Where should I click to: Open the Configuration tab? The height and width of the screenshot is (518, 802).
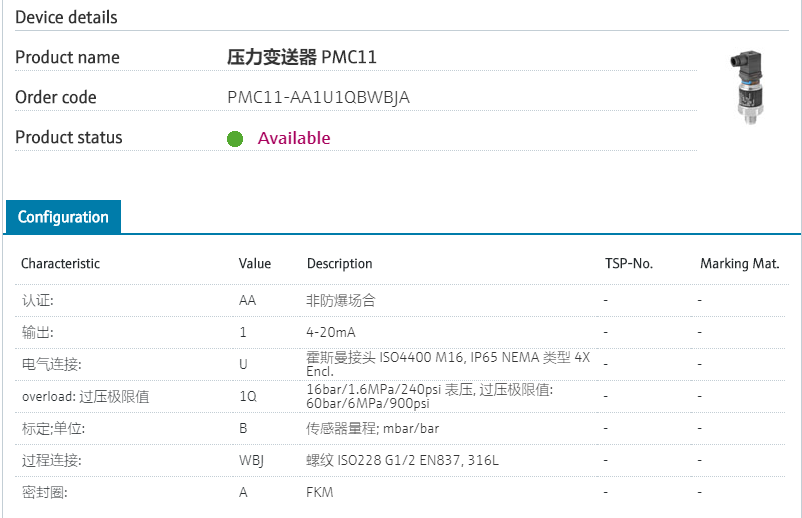click(x=63, y=217)
